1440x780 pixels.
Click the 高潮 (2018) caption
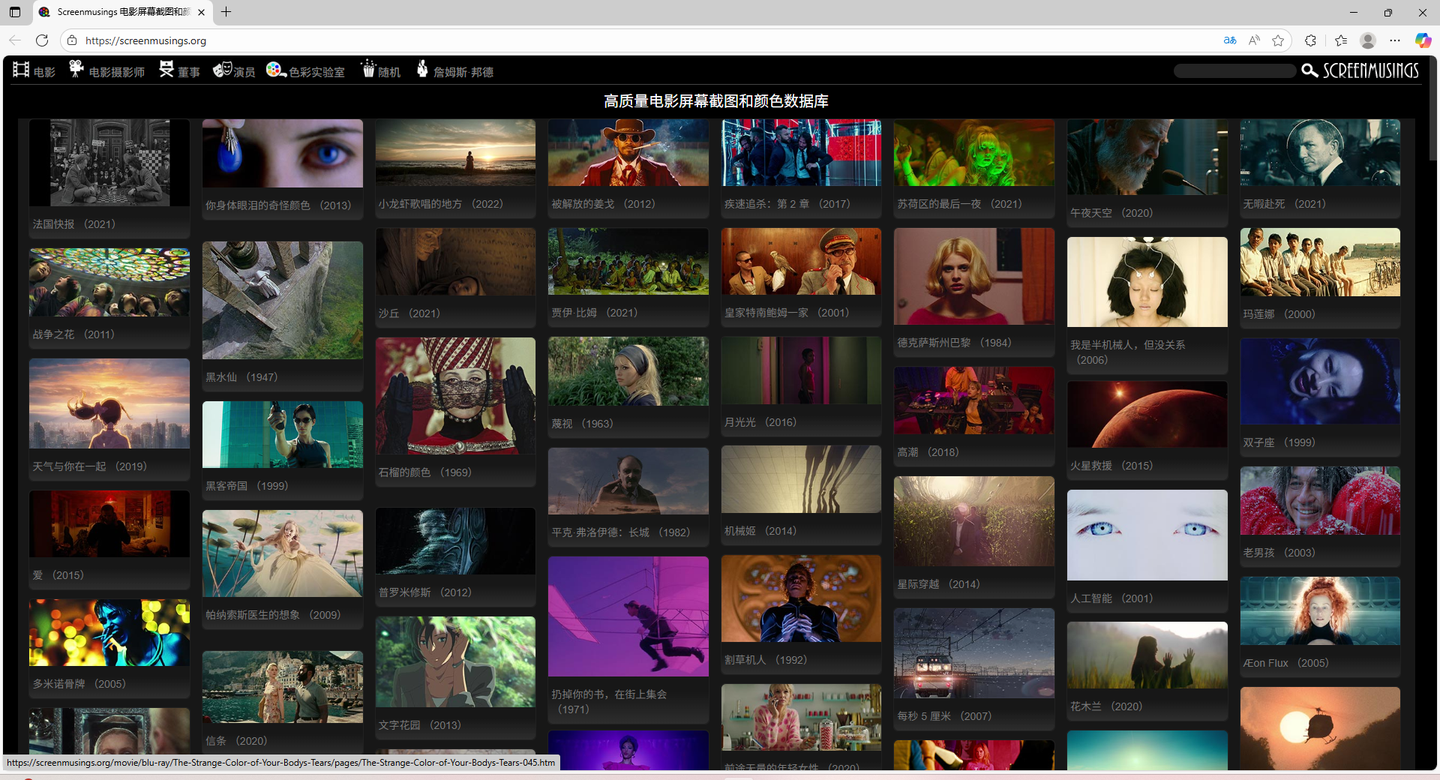coord(928,452)
